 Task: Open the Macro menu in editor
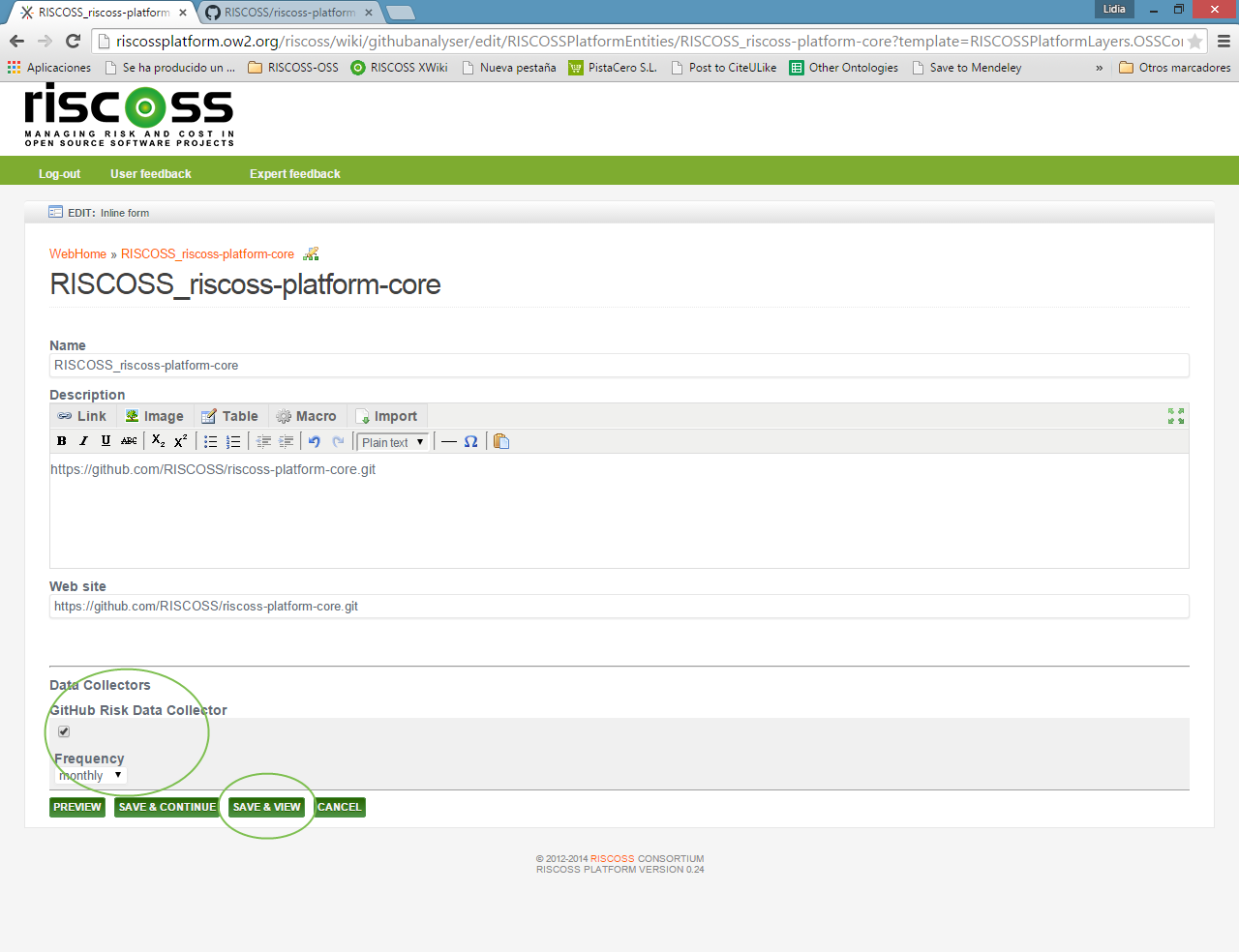coord(307,416)
